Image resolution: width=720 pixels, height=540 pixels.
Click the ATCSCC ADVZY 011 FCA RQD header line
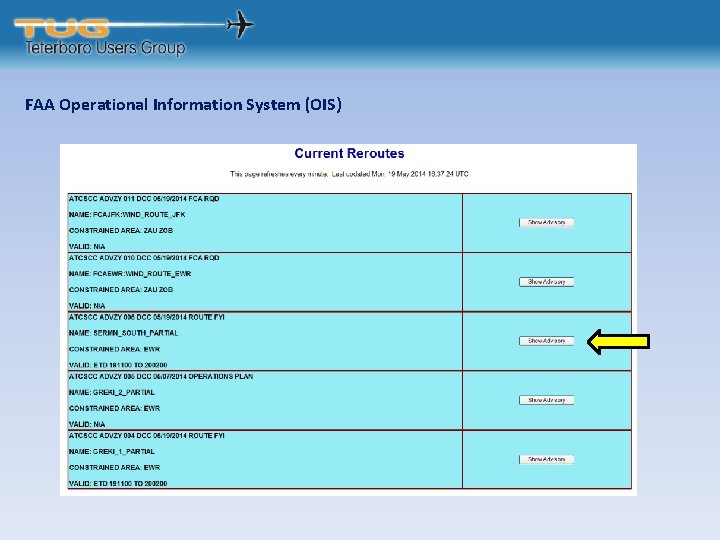144,199
